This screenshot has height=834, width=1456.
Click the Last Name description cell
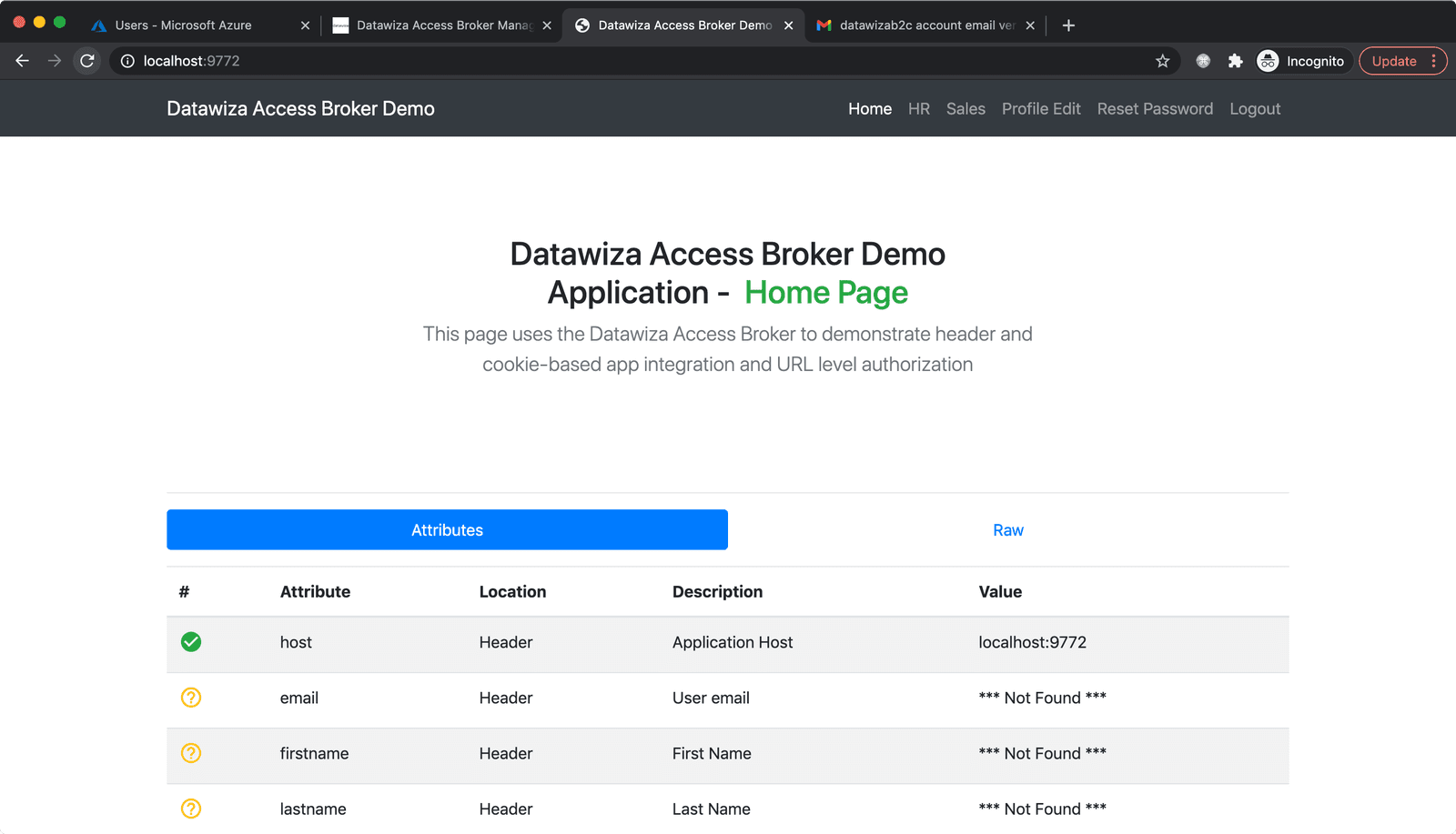(712, 809)
